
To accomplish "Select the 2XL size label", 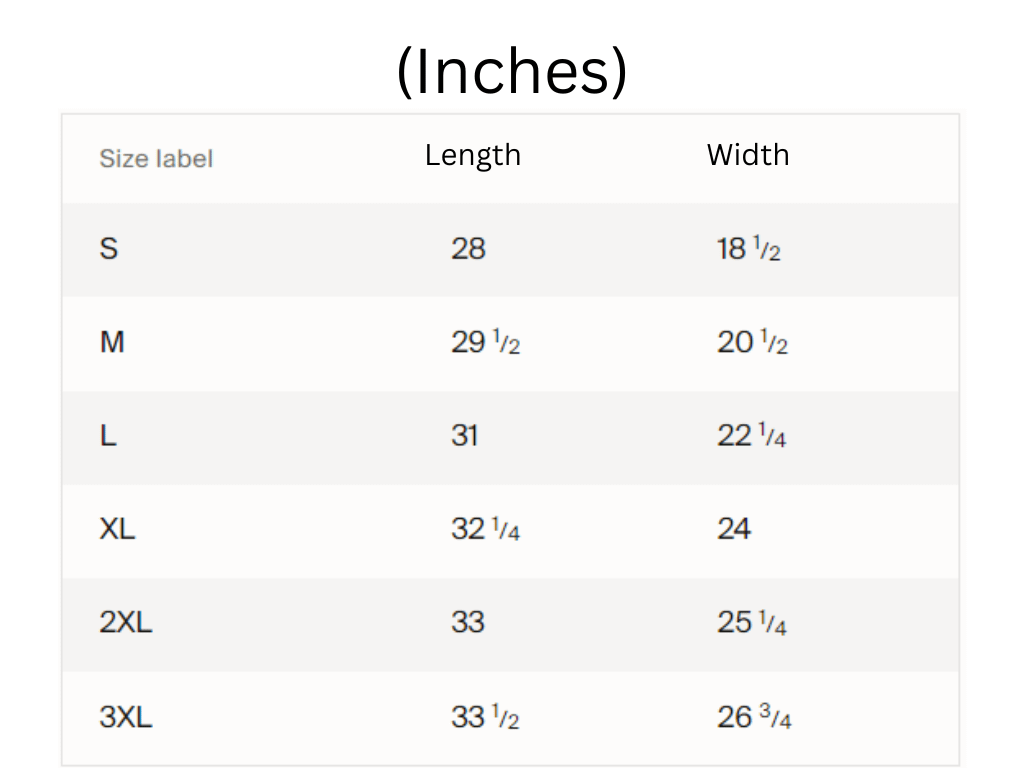I will tap(126, 622).
